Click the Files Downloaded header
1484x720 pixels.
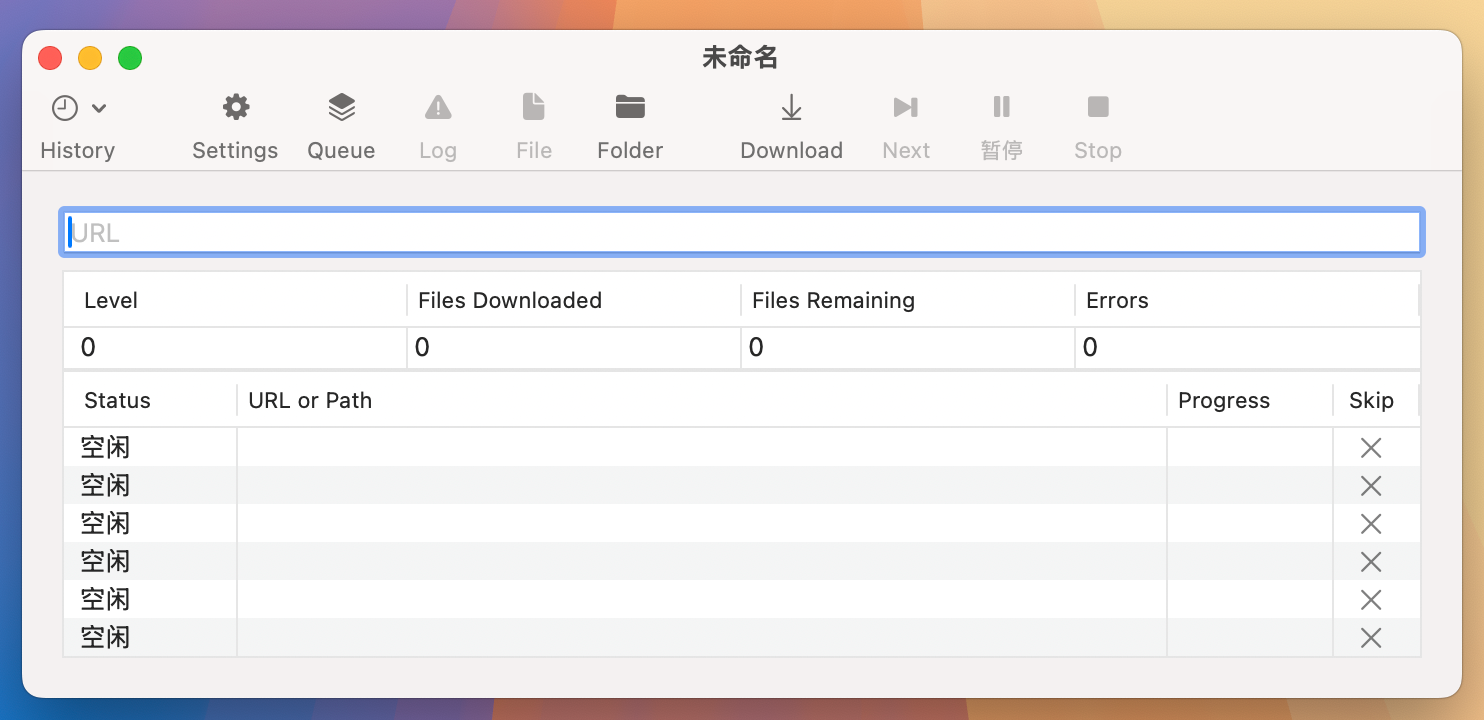(x=511, y=300)
